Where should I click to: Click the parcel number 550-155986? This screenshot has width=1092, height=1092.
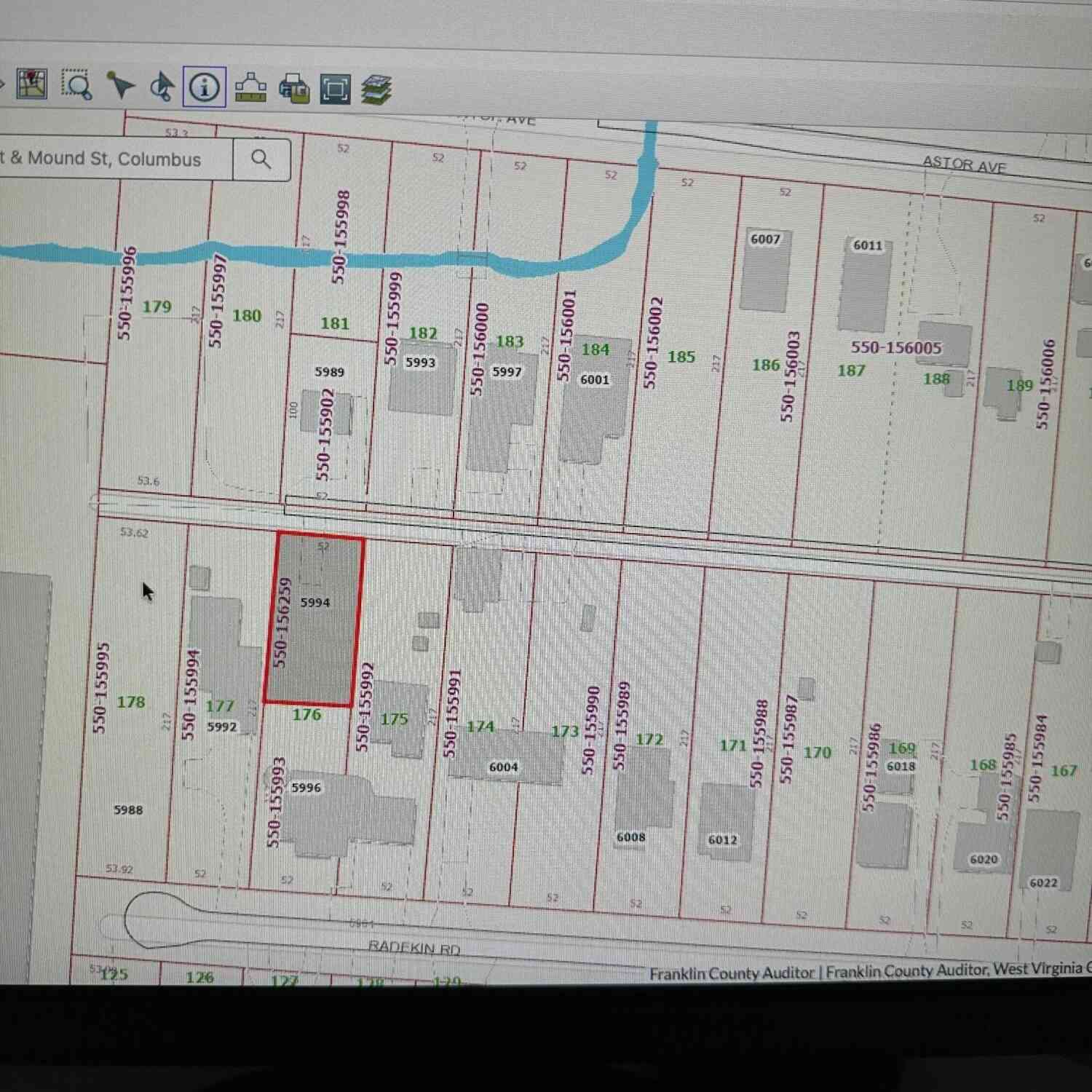coord(870,767)
